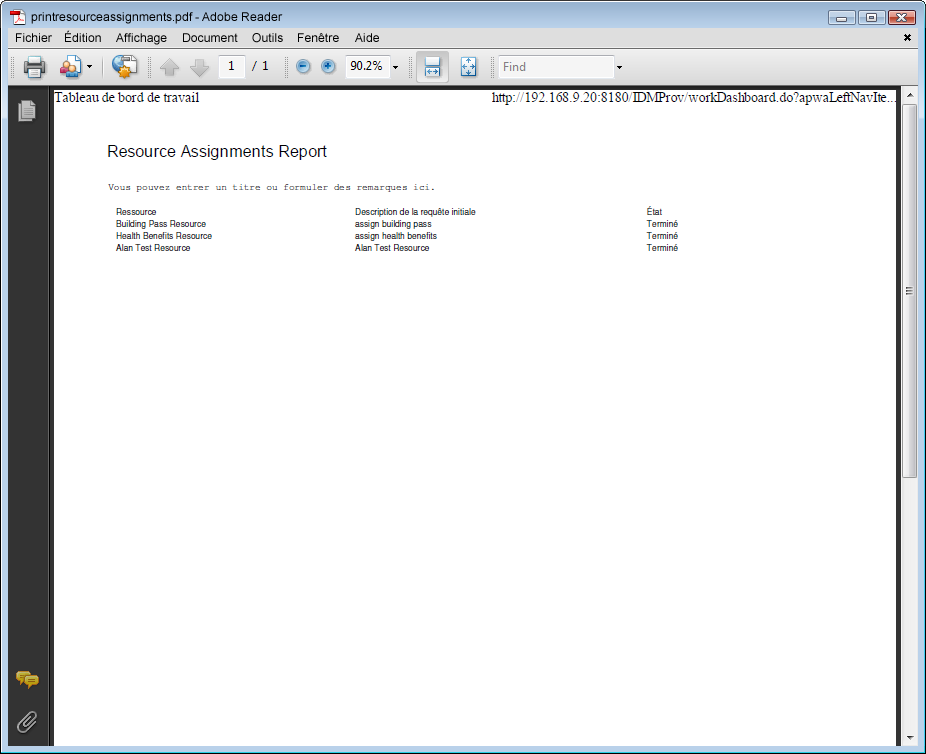Click the 'État' column header
This screenshot has width=926, height=754.
654,211
